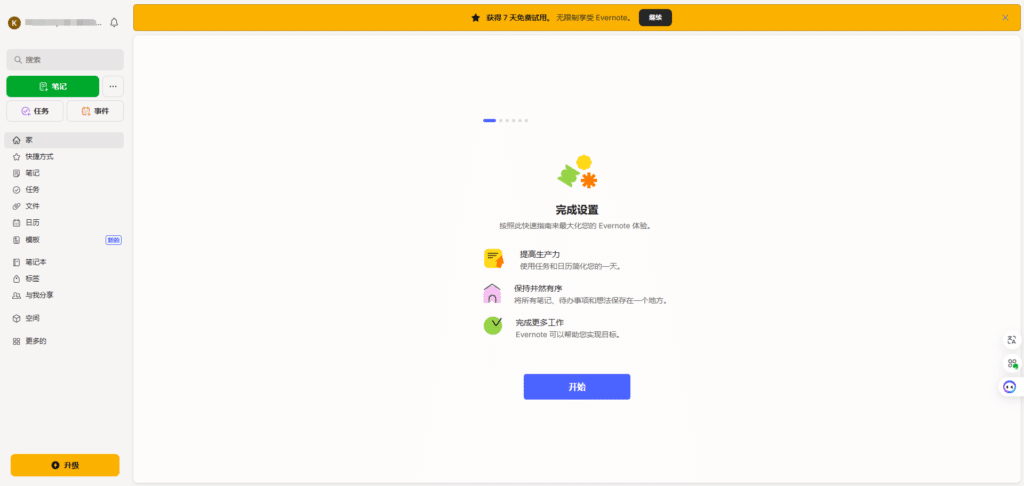
Task: Click the green 笔记 new note button
Action: [x=53, y=86]
